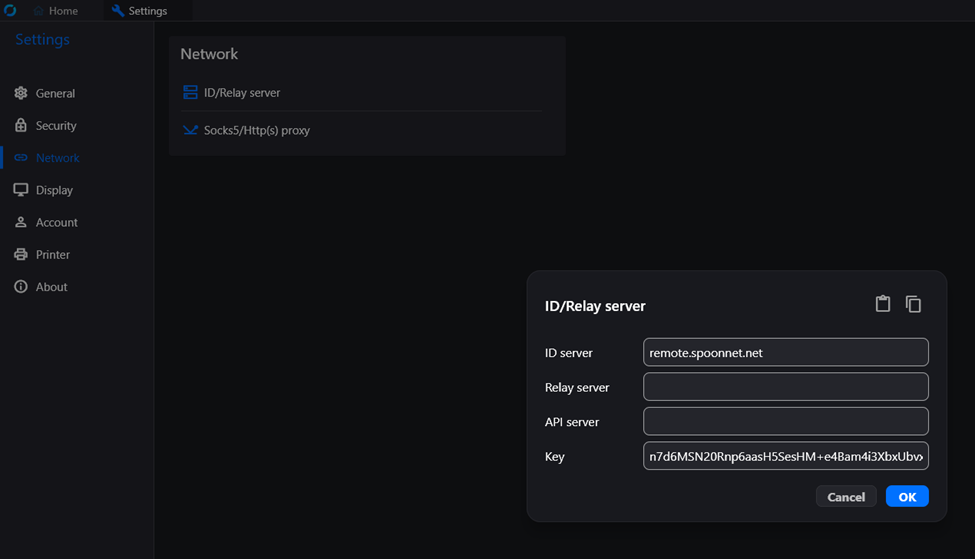
Task: Click the About info icon
Action: pyautogui.click(x=21, y=287)
